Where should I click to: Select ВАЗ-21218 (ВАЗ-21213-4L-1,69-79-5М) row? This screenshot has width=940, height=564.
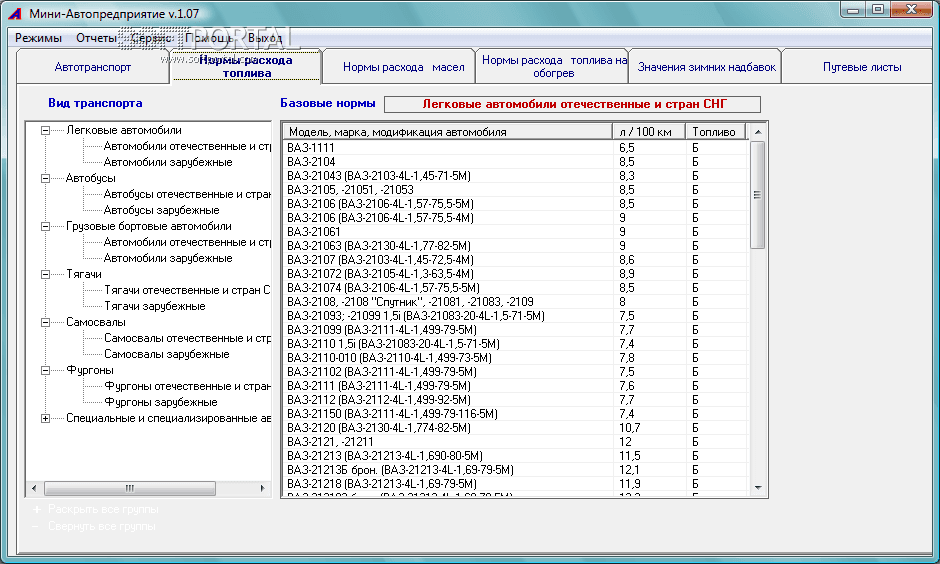[516, 484]
